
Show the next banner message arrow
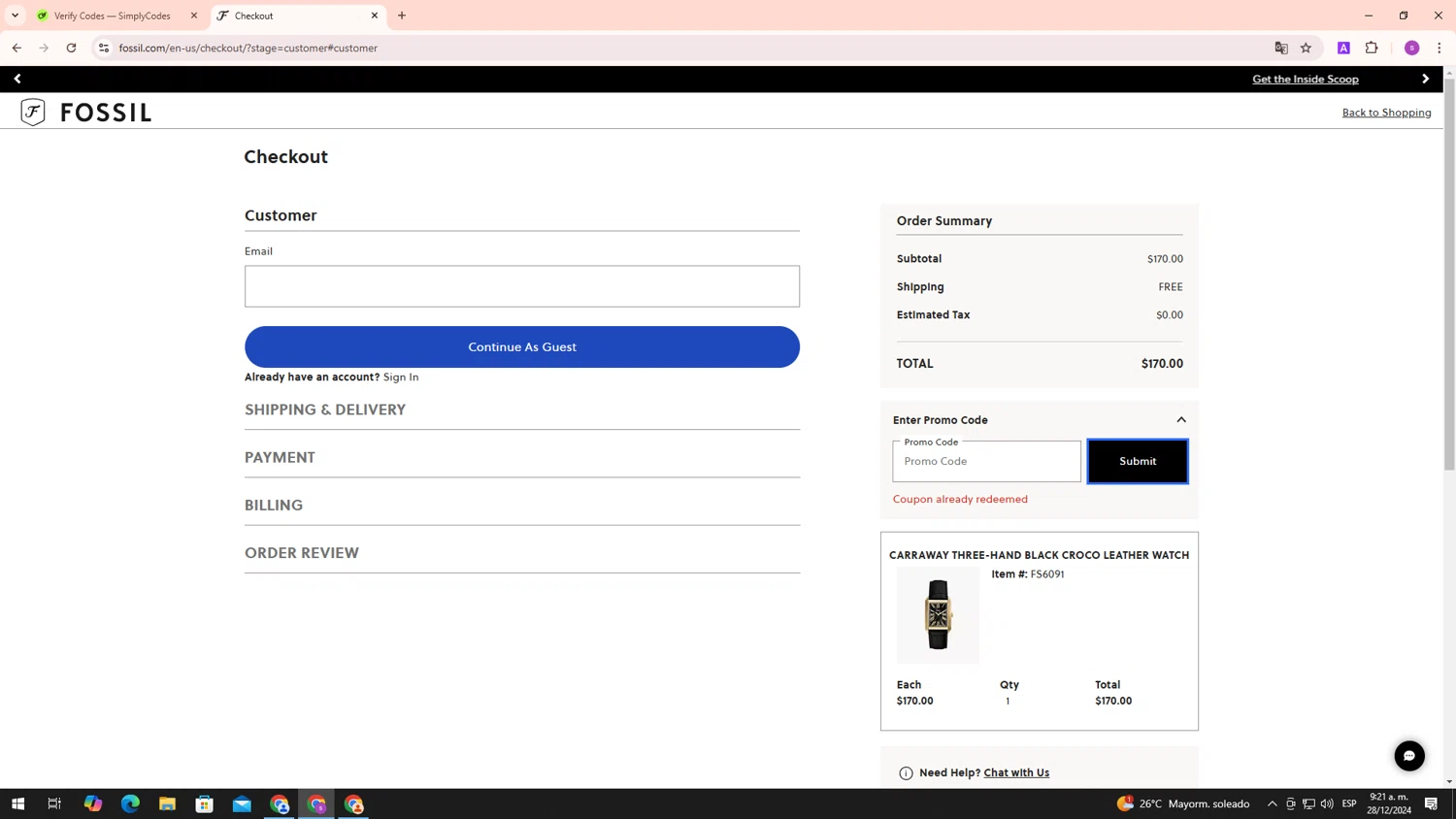click(1425, 79)
